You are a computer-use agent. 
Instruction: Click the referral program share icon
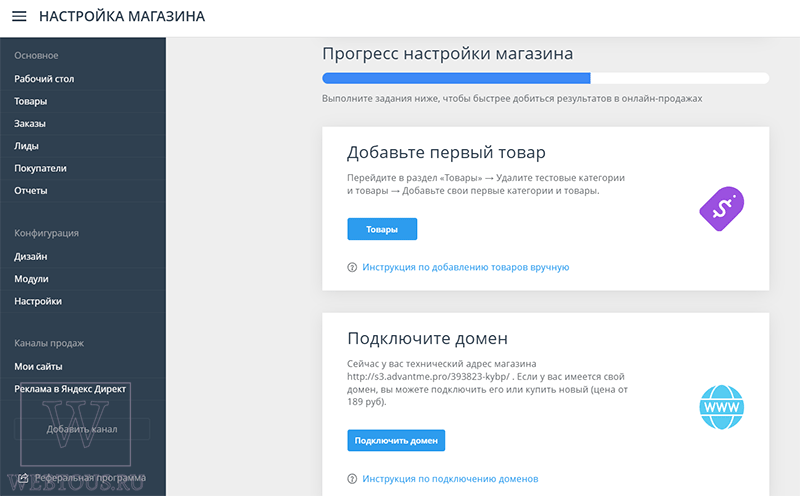point(23,478)
